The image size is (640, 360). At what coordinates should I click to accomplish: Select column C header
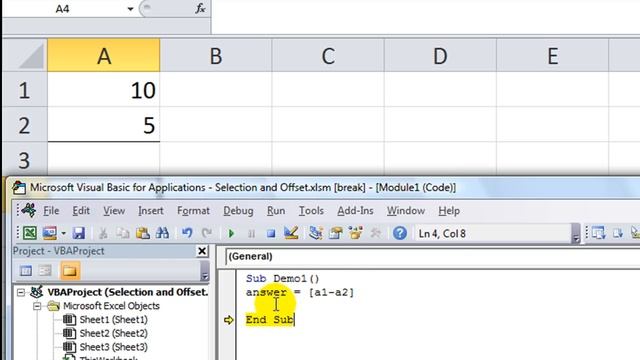tap(328, 56)
